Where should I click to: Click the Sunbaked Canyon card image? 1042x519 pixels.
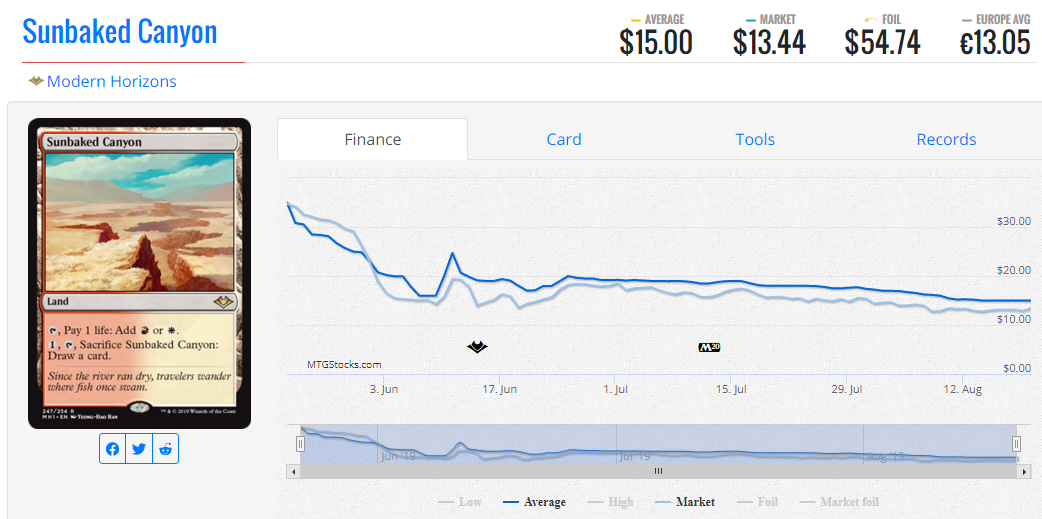[x=140, y=273]
